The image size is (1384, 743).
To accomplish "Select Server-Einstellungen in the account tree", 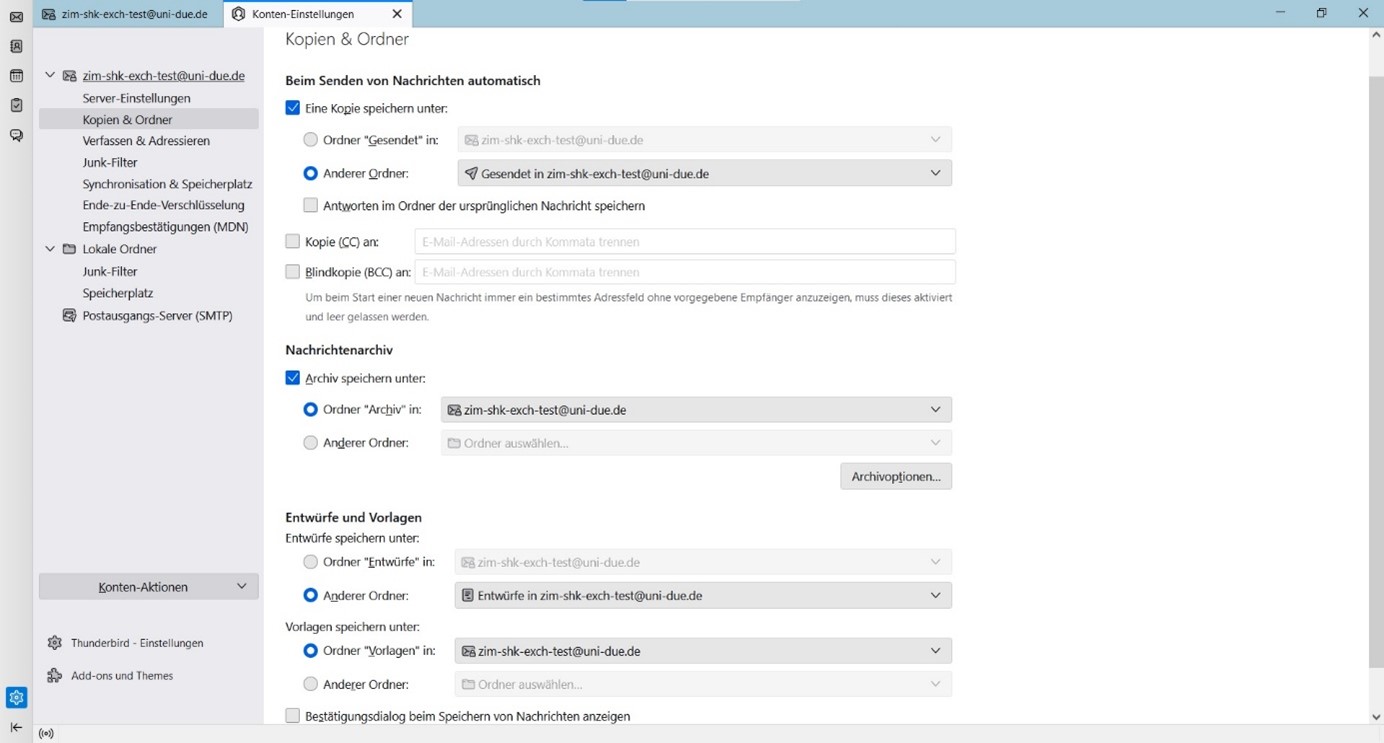I will click(136, 98).
